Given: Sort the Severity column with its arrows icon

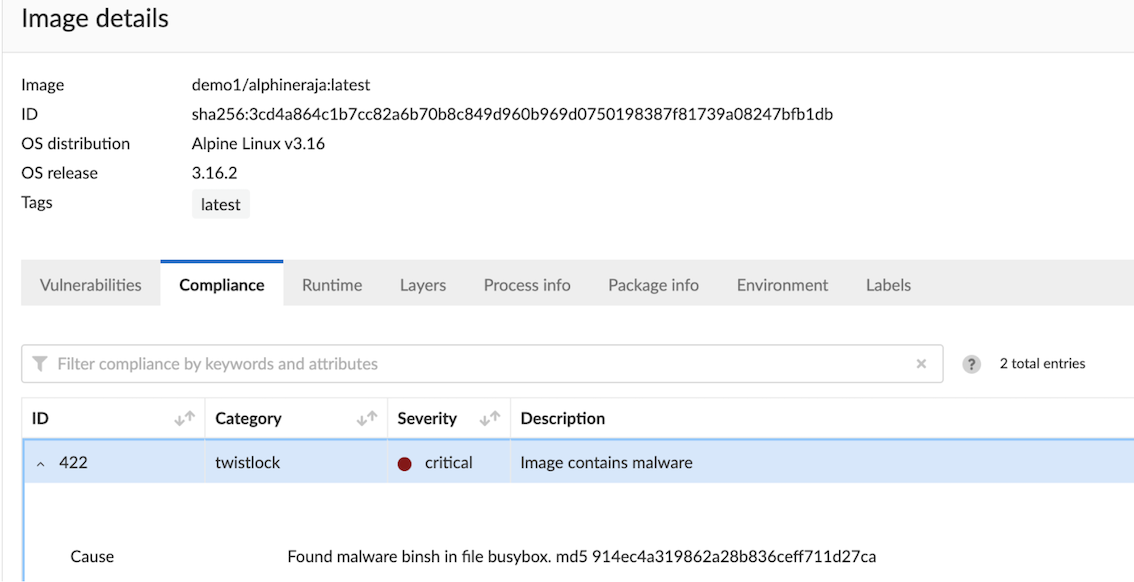Looking at the screenshot, I should 491,418.
